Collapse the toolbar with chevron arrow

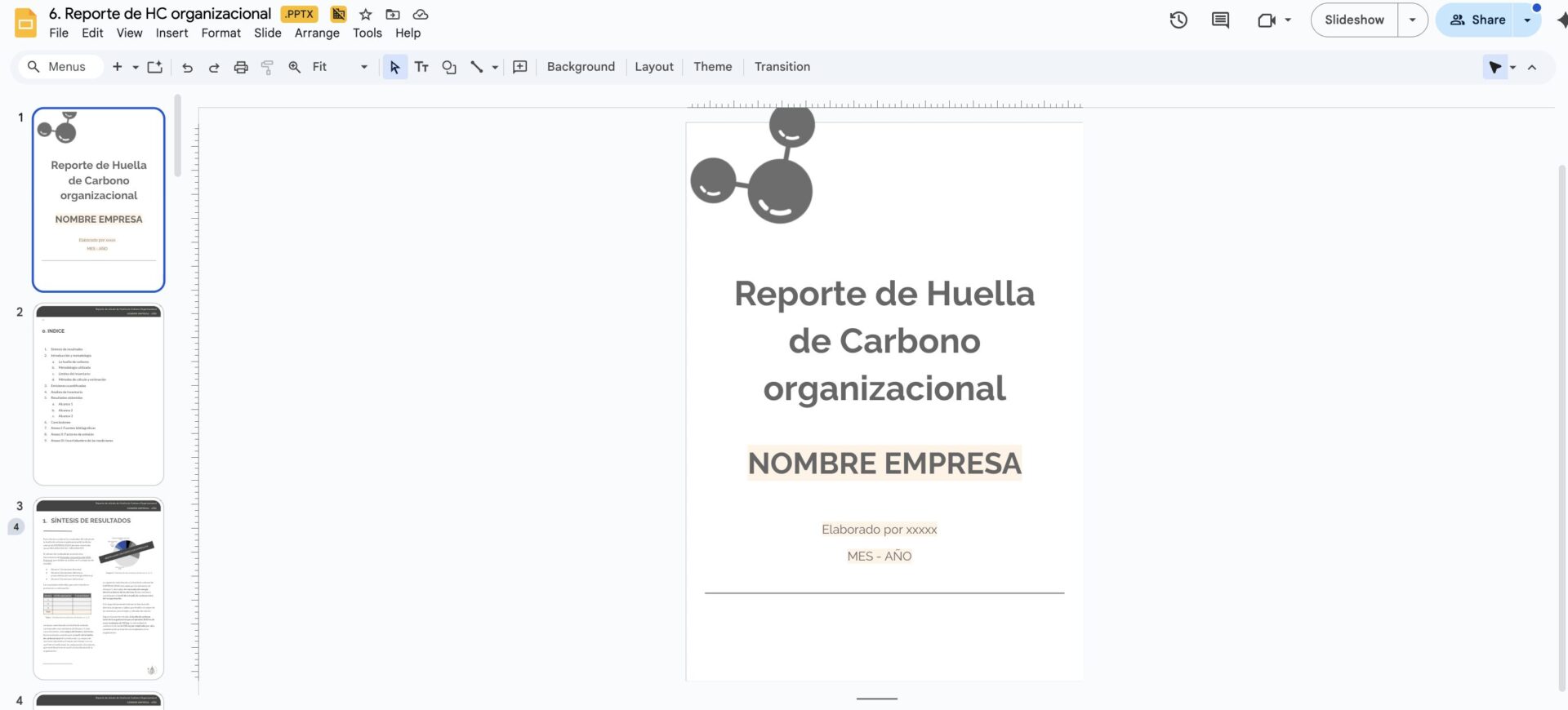tap(1532, 67)
